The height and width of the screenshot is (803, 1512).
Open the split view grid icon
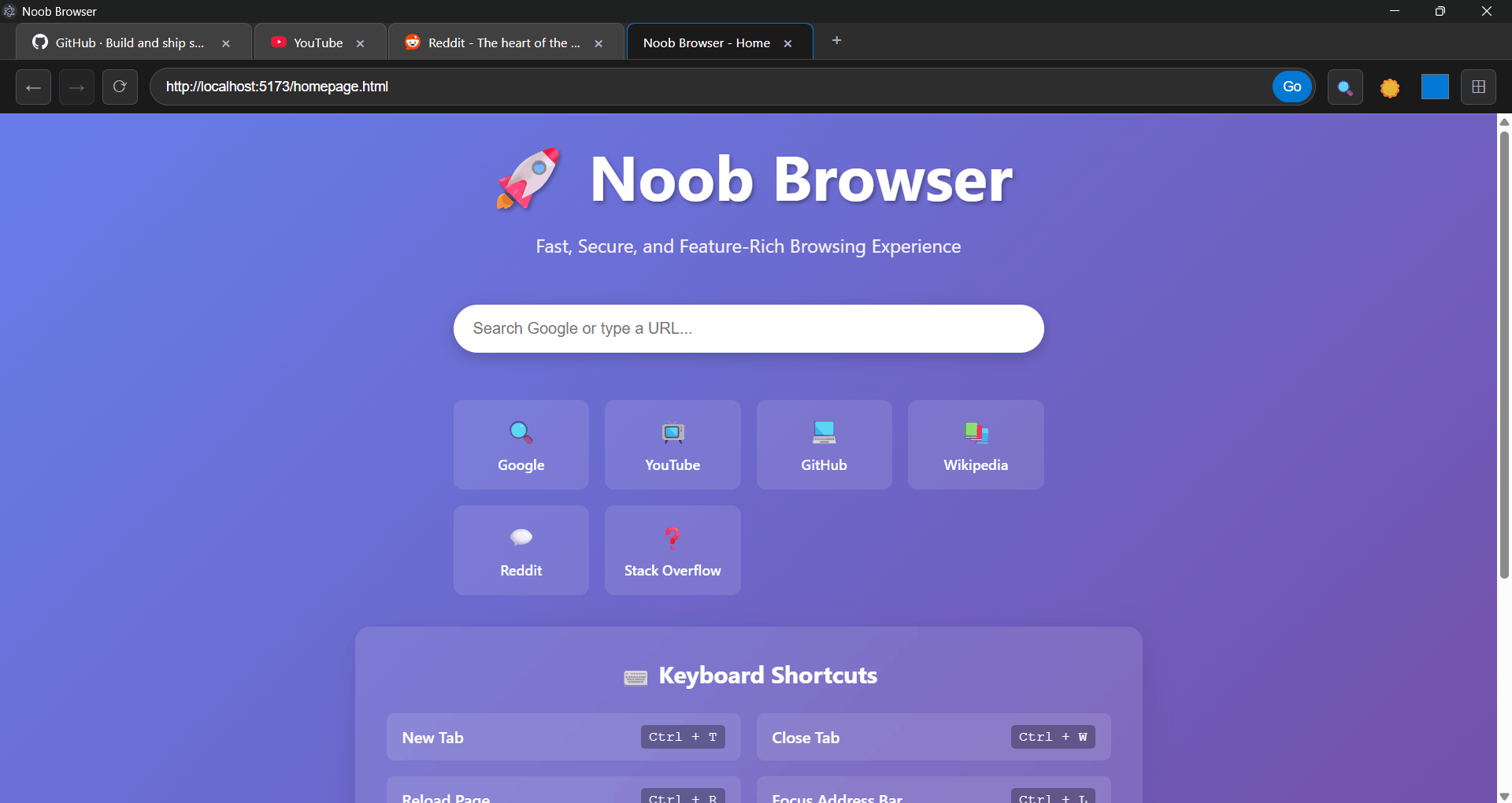click(x=1479, y=87)
